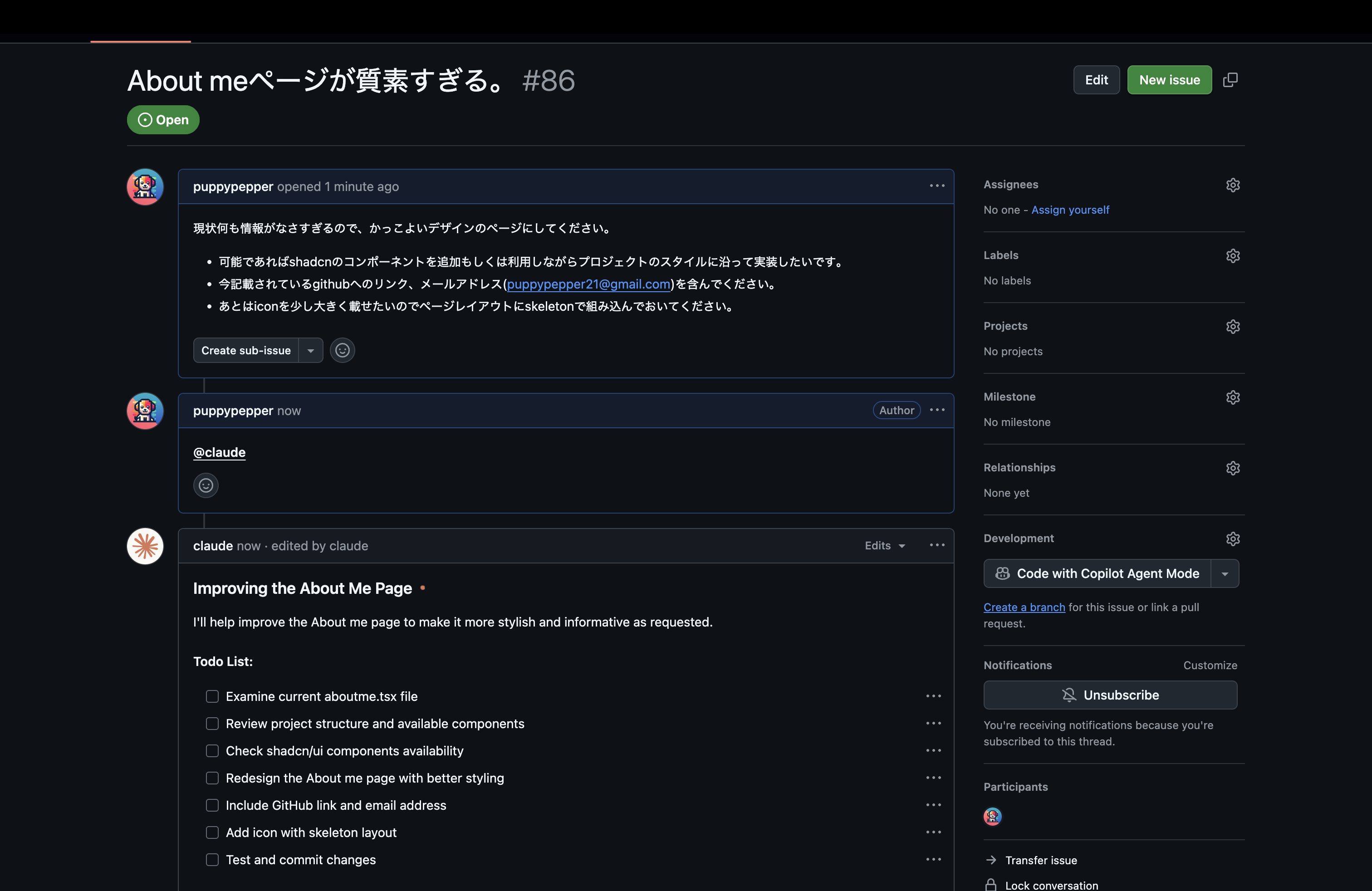Image resolution: width=1372 pixels, height=891 pixels.
Task: Open Assignees gear settings
Action: 1233,185
